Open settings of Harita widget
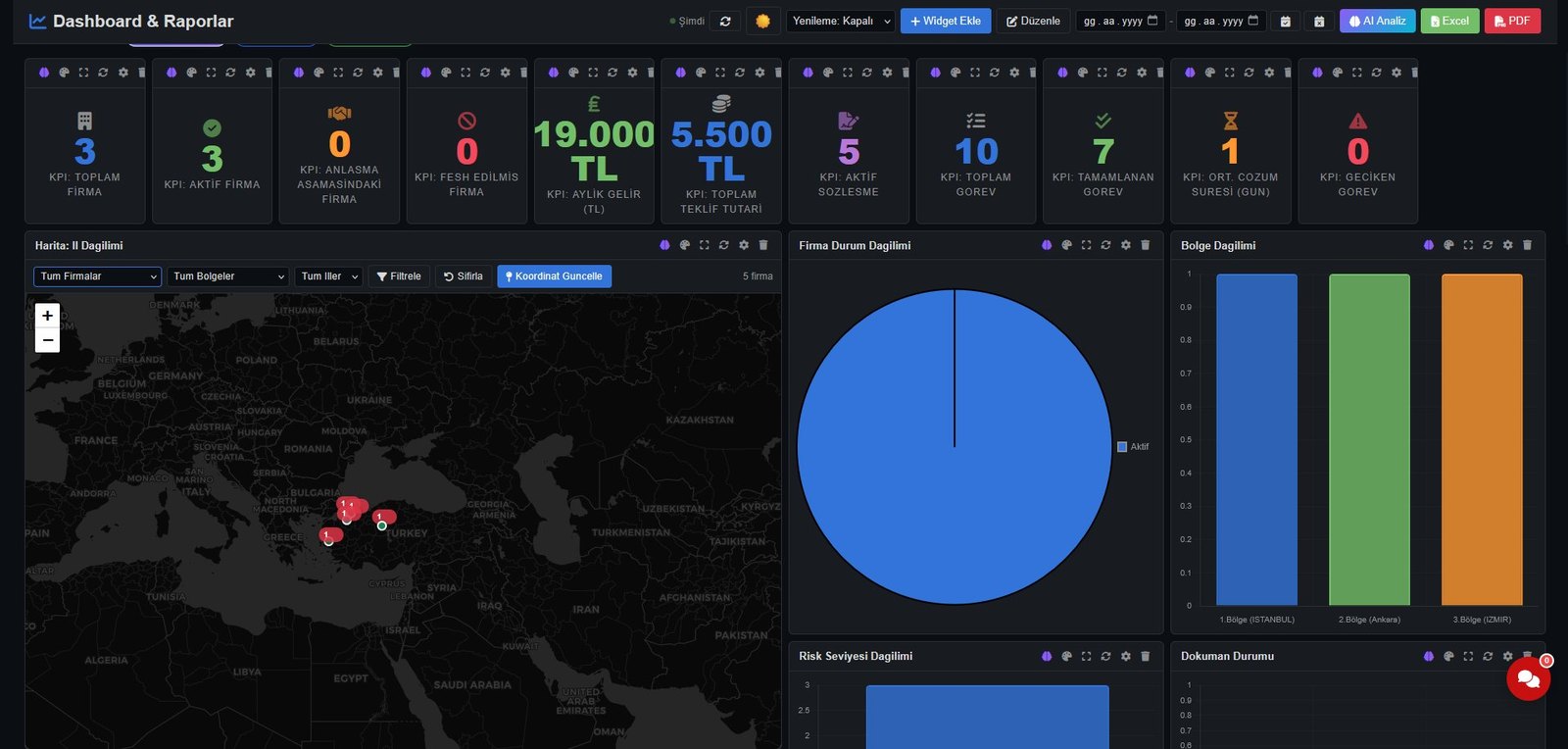Image resolution: width=1568 pixels, height=749 pixels. point(744,245)
